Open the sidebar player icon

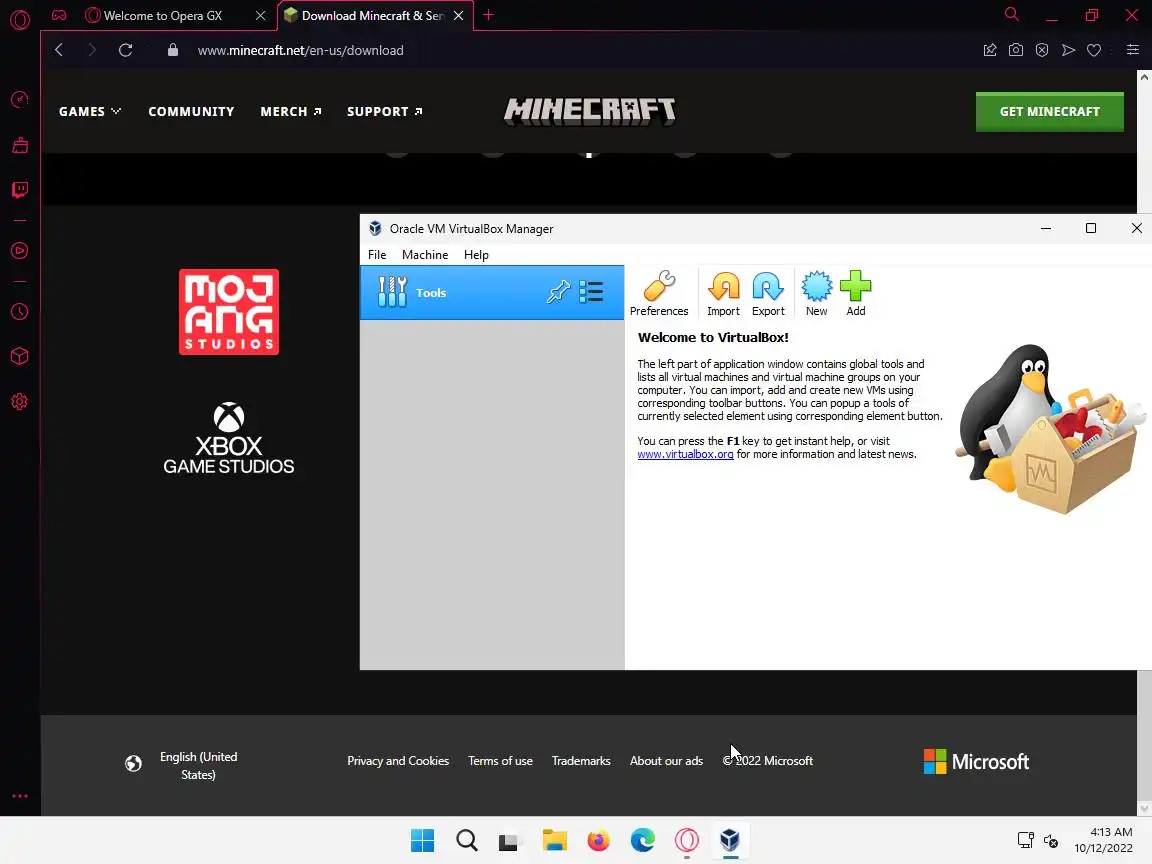click(x=20, y=251)
